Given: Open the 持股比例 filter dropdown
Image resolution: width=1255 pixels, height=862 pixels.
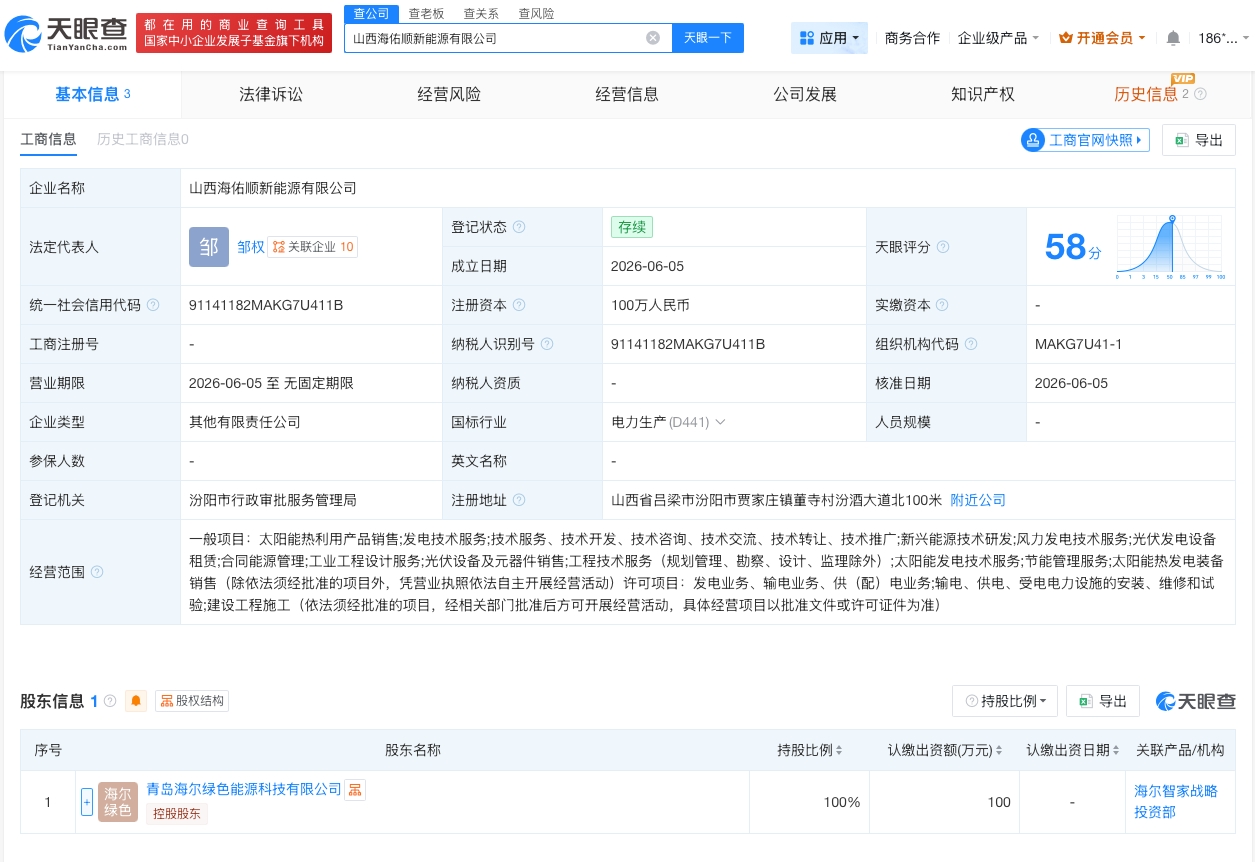Looking at the screenshot, I should (x=1005, y=701).
